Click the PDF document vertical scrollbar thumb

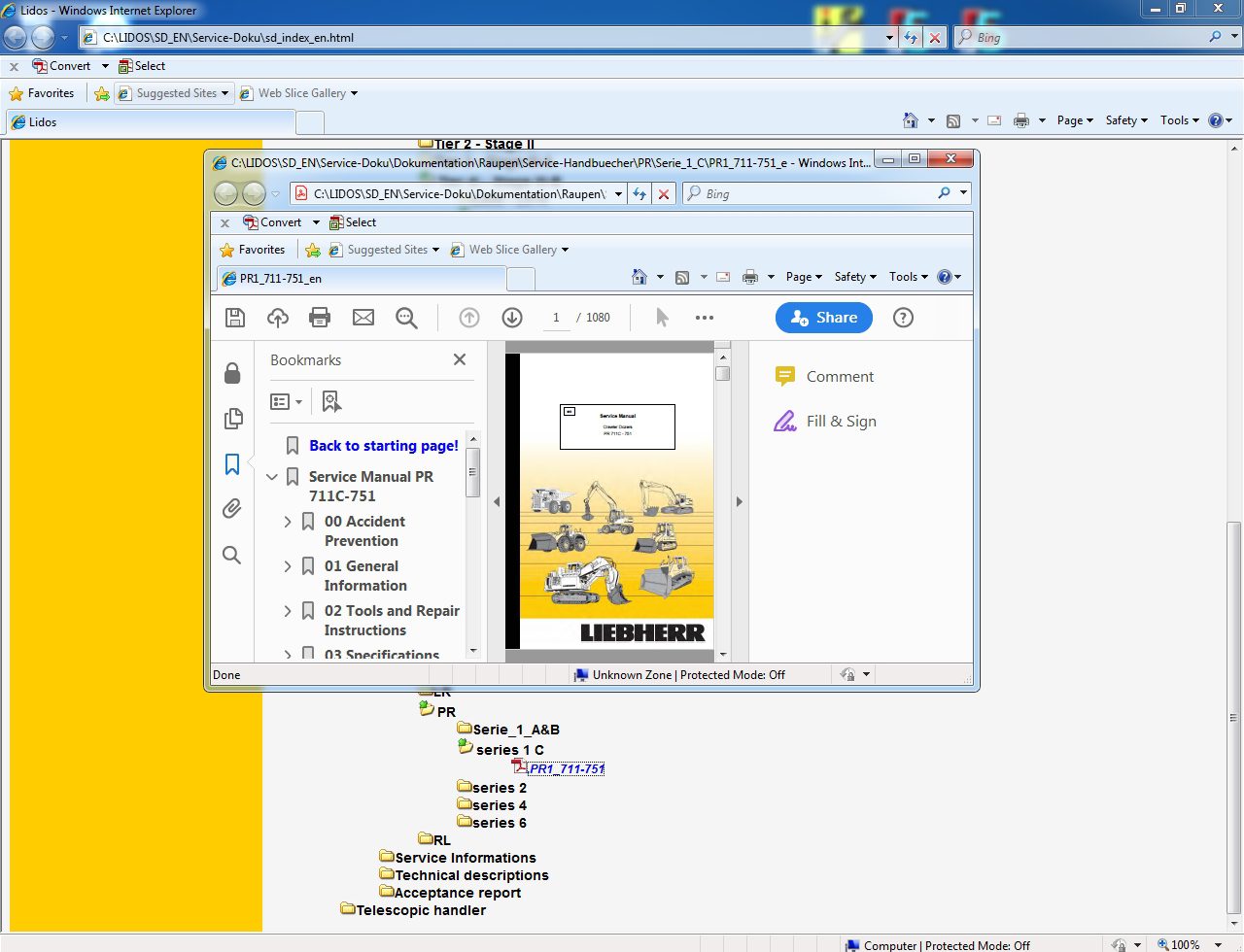pos(722,373)
